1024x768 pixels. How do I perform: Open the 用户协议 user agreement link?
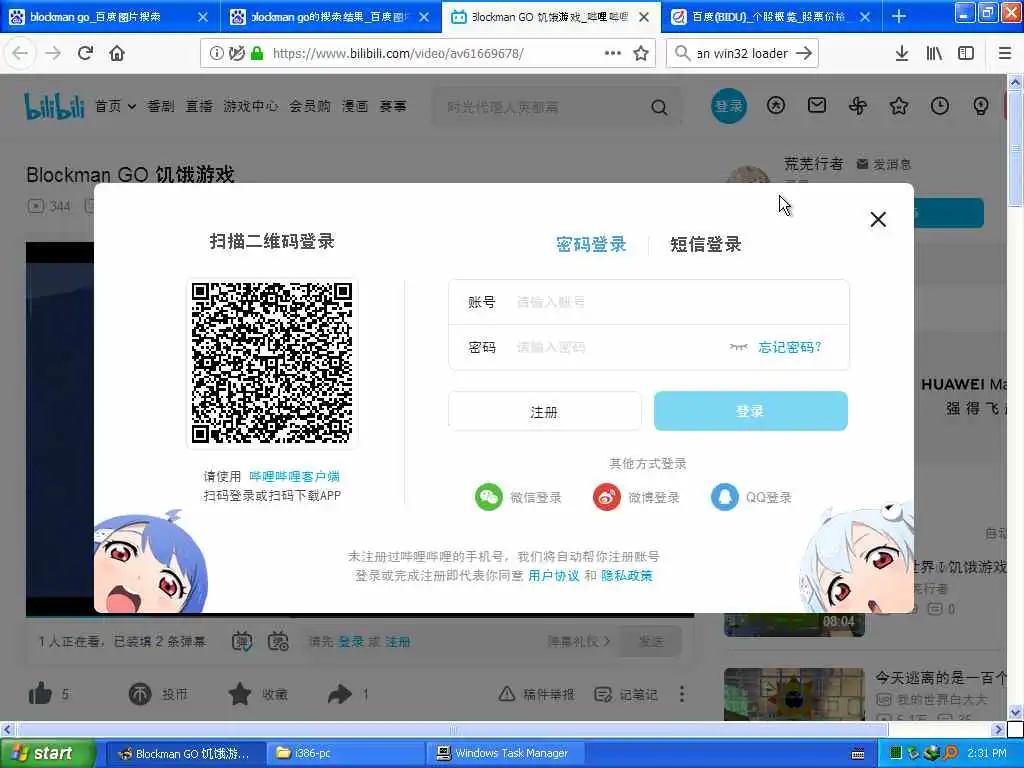[x=554, y=575]
